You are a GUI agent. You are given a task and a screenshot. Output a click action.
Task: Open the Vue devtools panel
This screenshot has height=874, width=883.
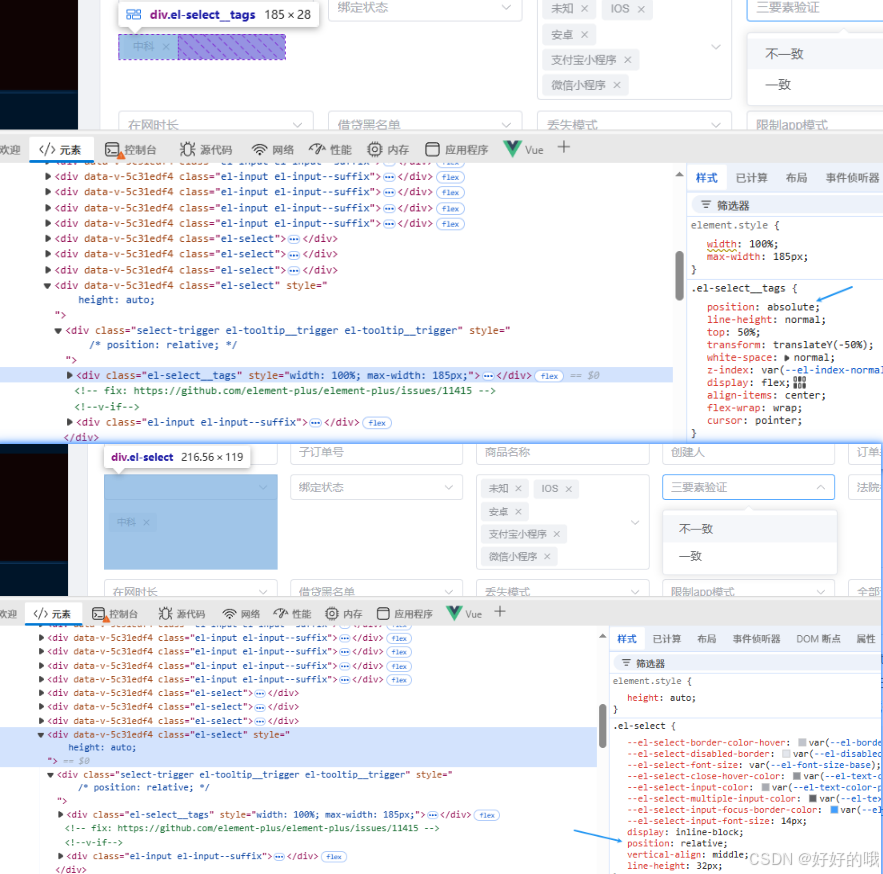pyautogui.click(x=524, y=150)
